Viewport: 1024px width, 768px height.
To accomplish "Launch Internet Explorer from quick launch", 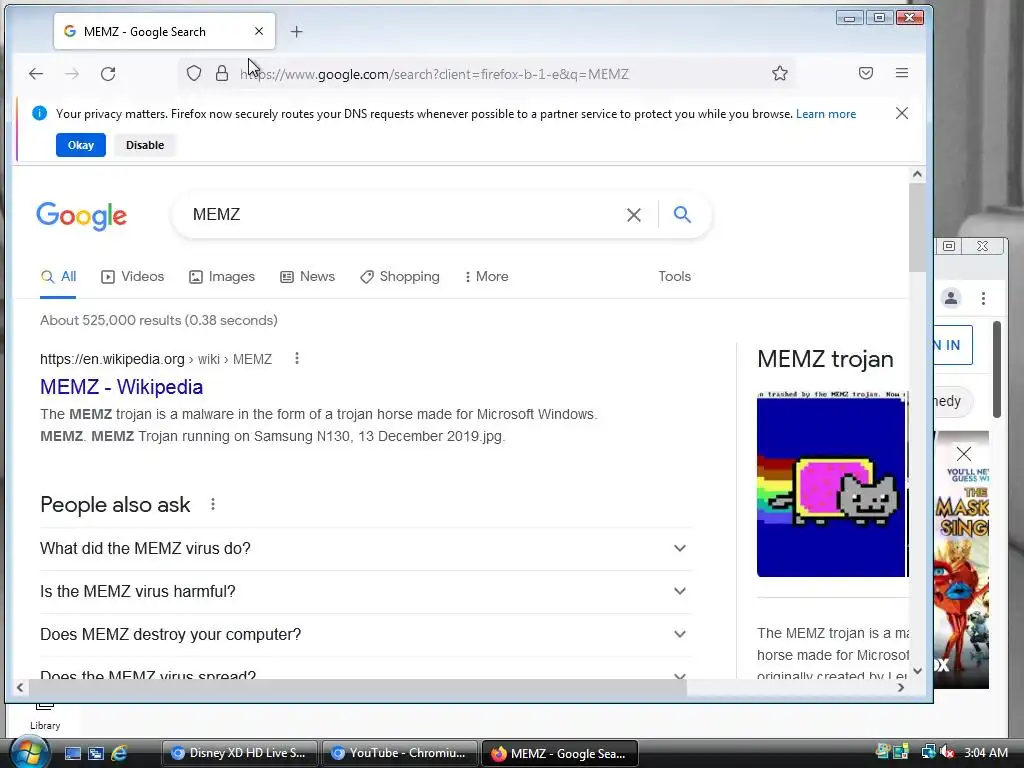I will pos(120,753).
